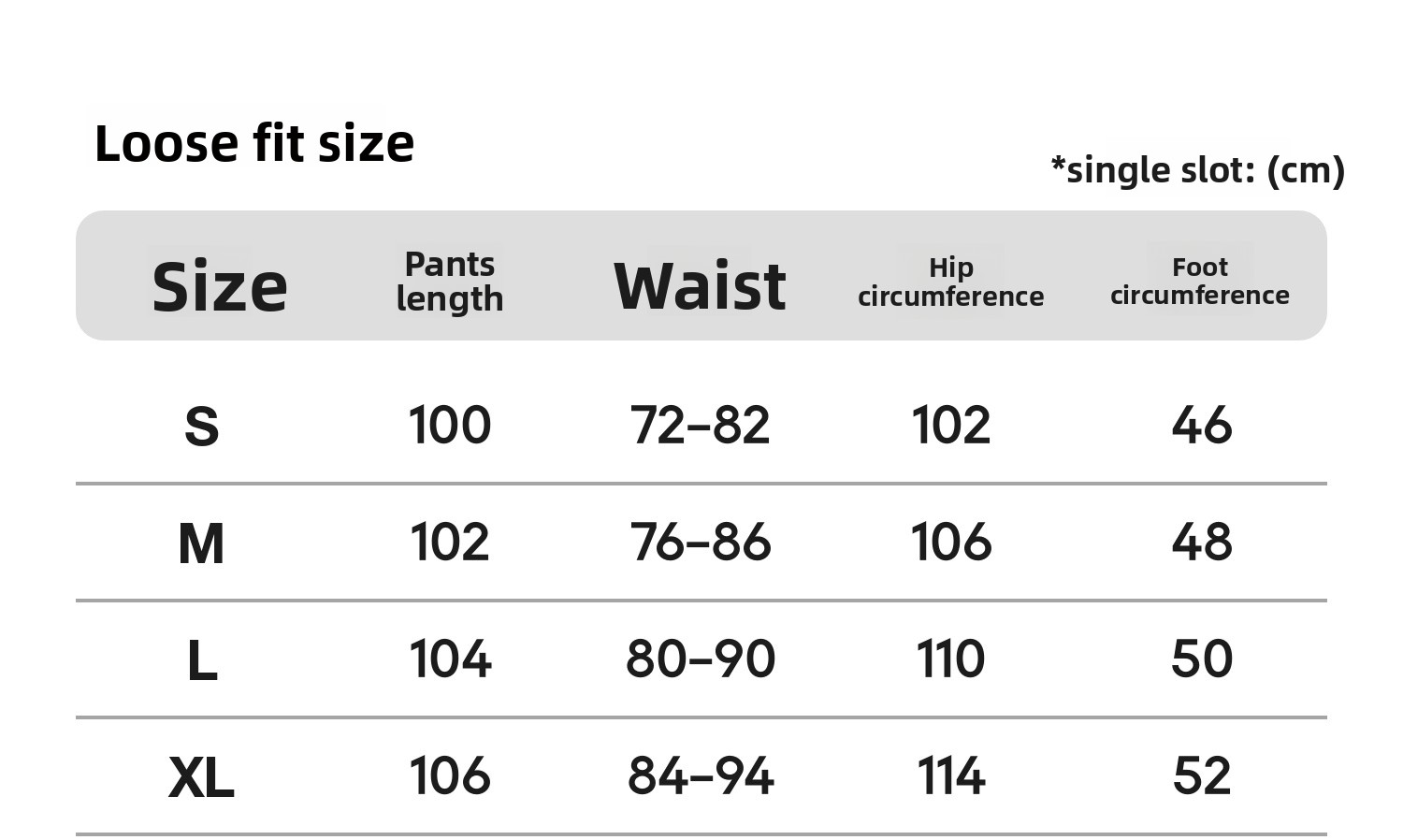
Task: Click the Pants length column header
Action: 450,282
